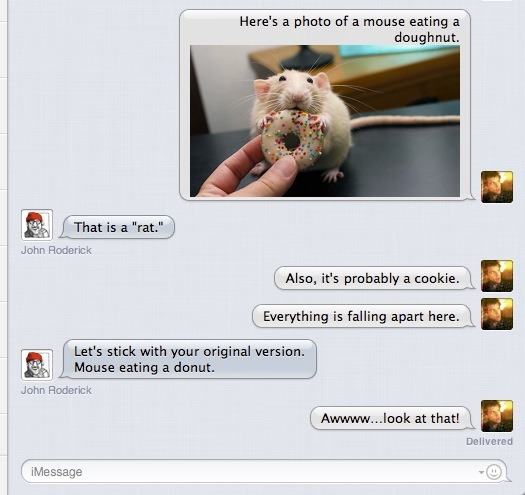The image size is (525, 495).
Task: Click the "Here's a photo of a mouse" caption
Action: [x=349, y=29]
